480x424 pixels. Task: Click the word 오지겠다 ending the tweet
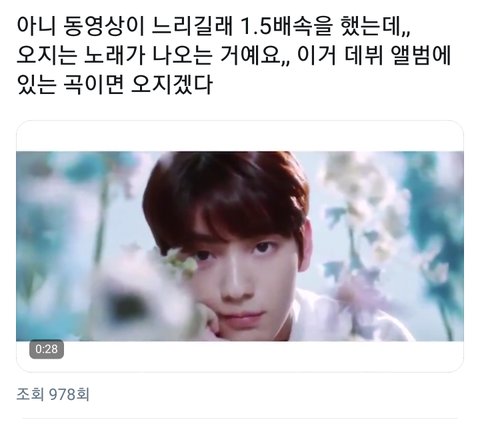pyautogui.click(x=172, y=84)
